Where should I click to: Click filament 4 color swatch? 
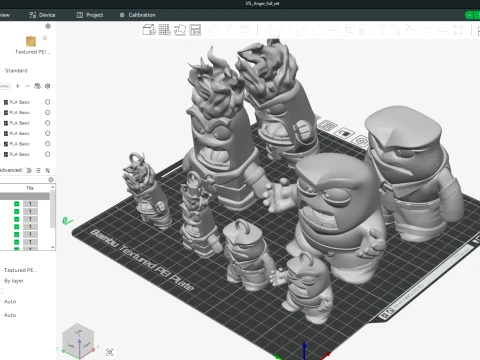tap(6, 133)
